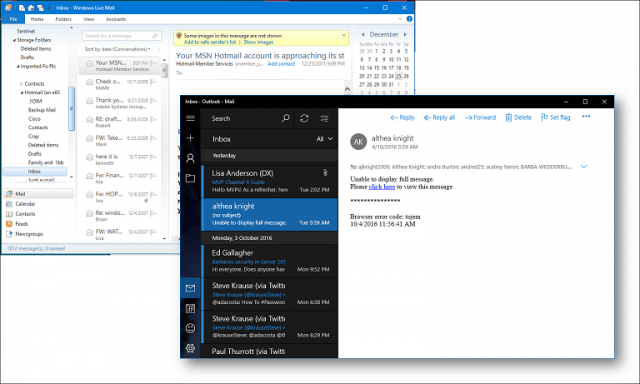This screenshot has height=384, width=640.
Task: Click the search magnifier icon in Mail
Action: coord(285,118)
